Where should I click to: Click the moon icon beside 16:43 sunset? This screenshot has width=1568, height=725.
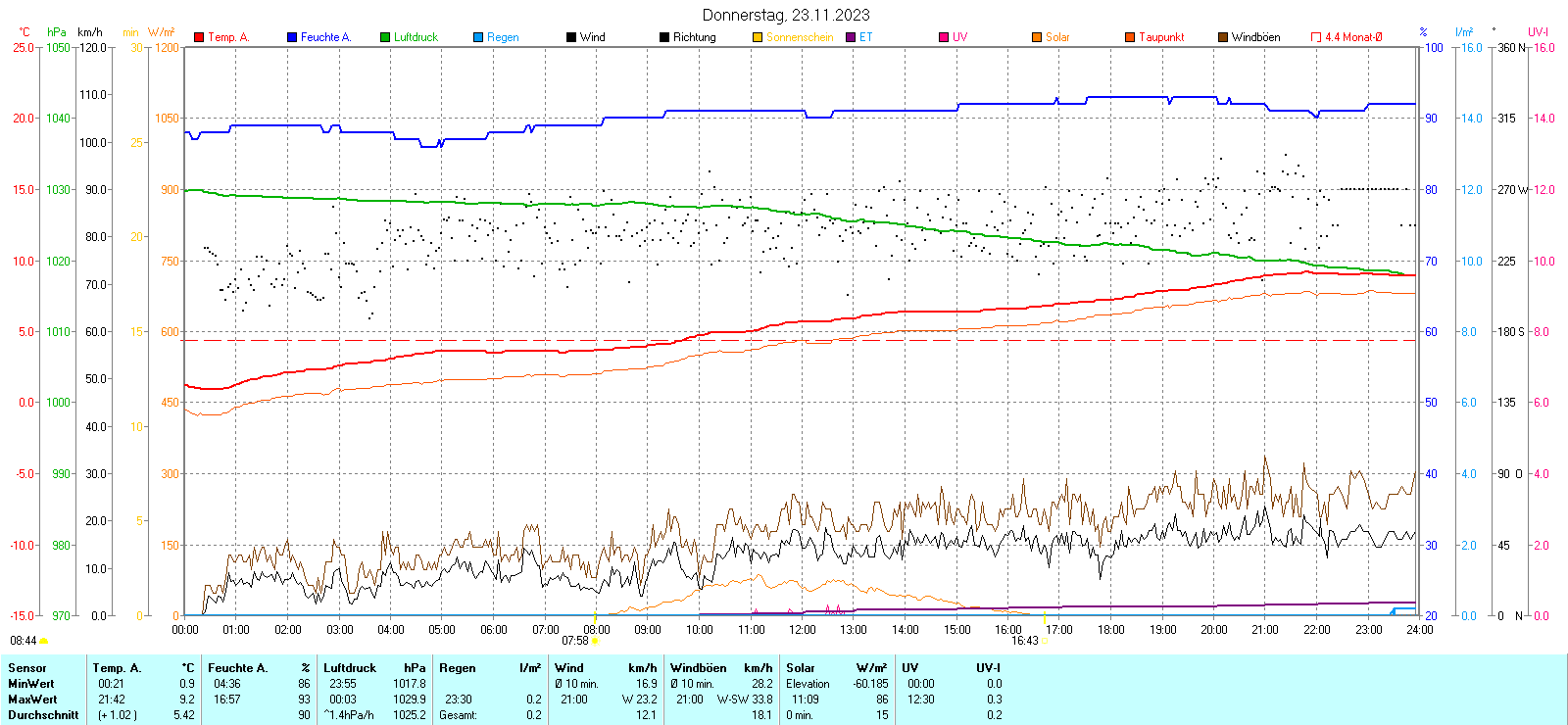1044,641
